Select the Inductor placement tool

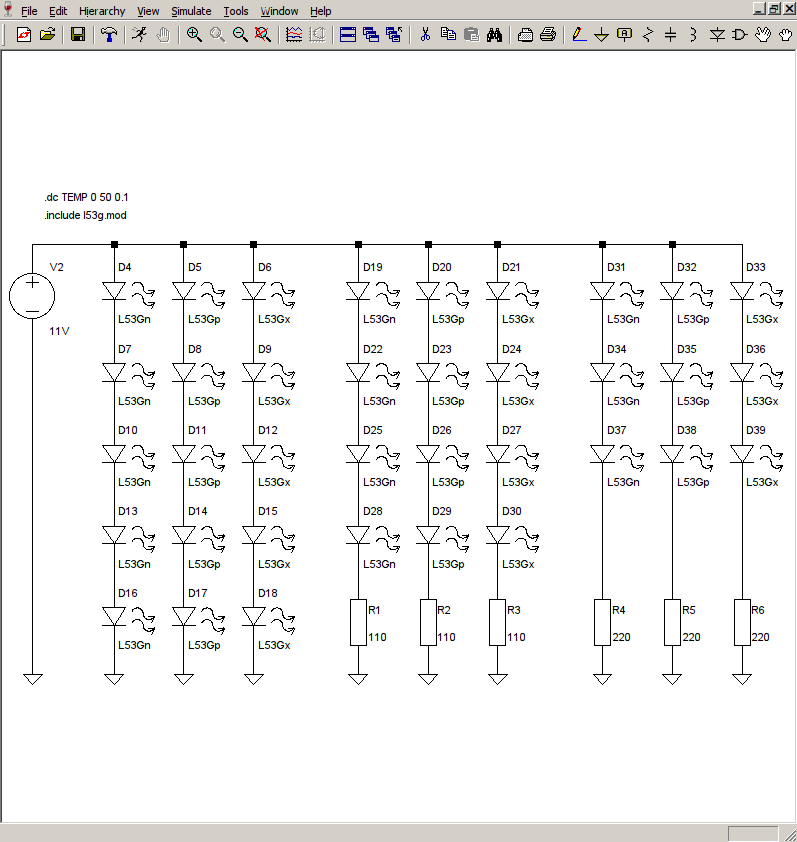[693, 35]
